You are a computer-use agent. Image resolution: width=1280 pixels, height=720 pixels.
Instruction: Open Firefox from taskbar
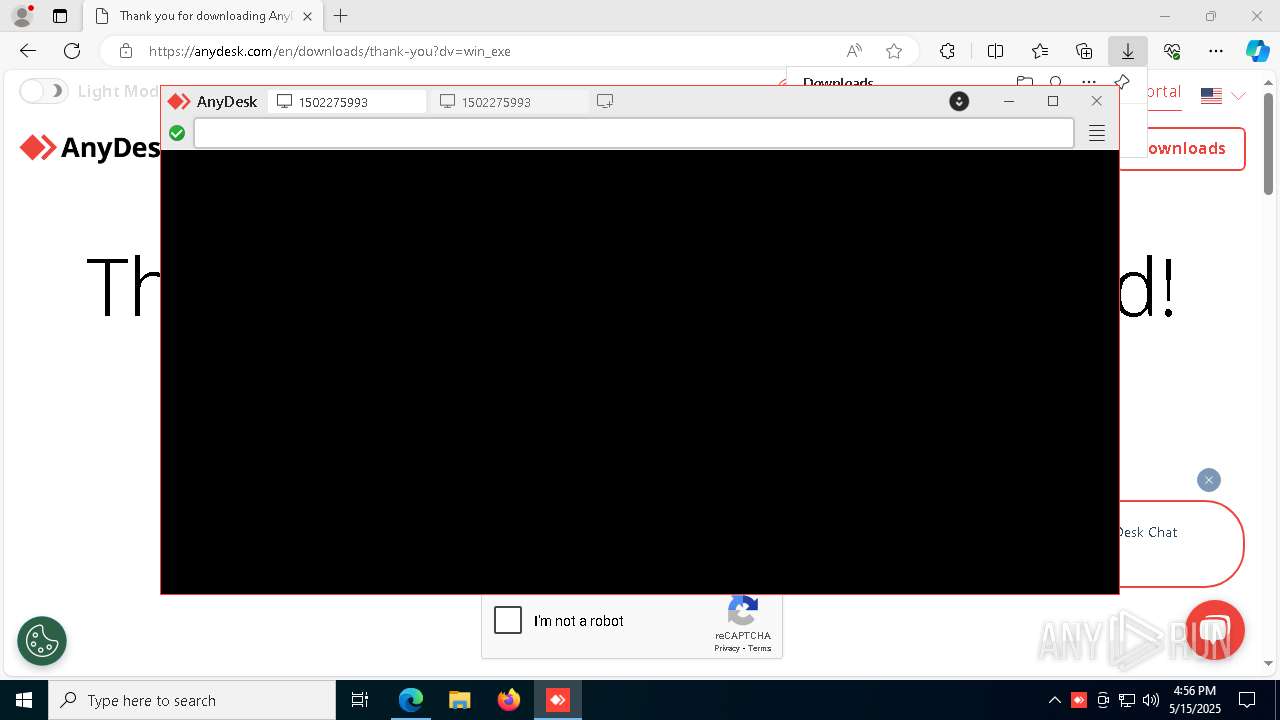click(509, 700)
